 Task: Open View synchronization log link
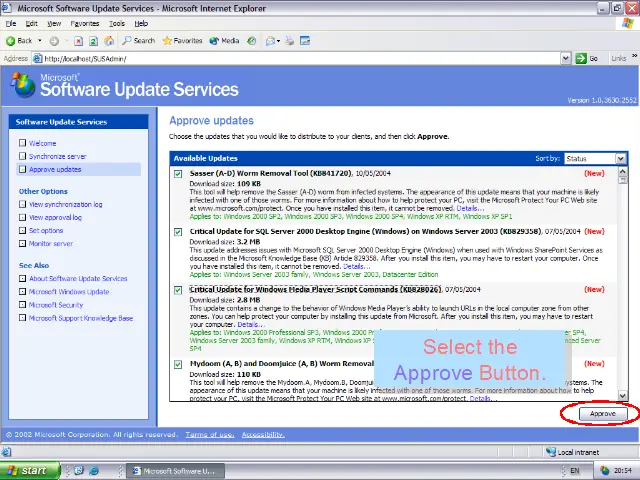coord(65,204)
